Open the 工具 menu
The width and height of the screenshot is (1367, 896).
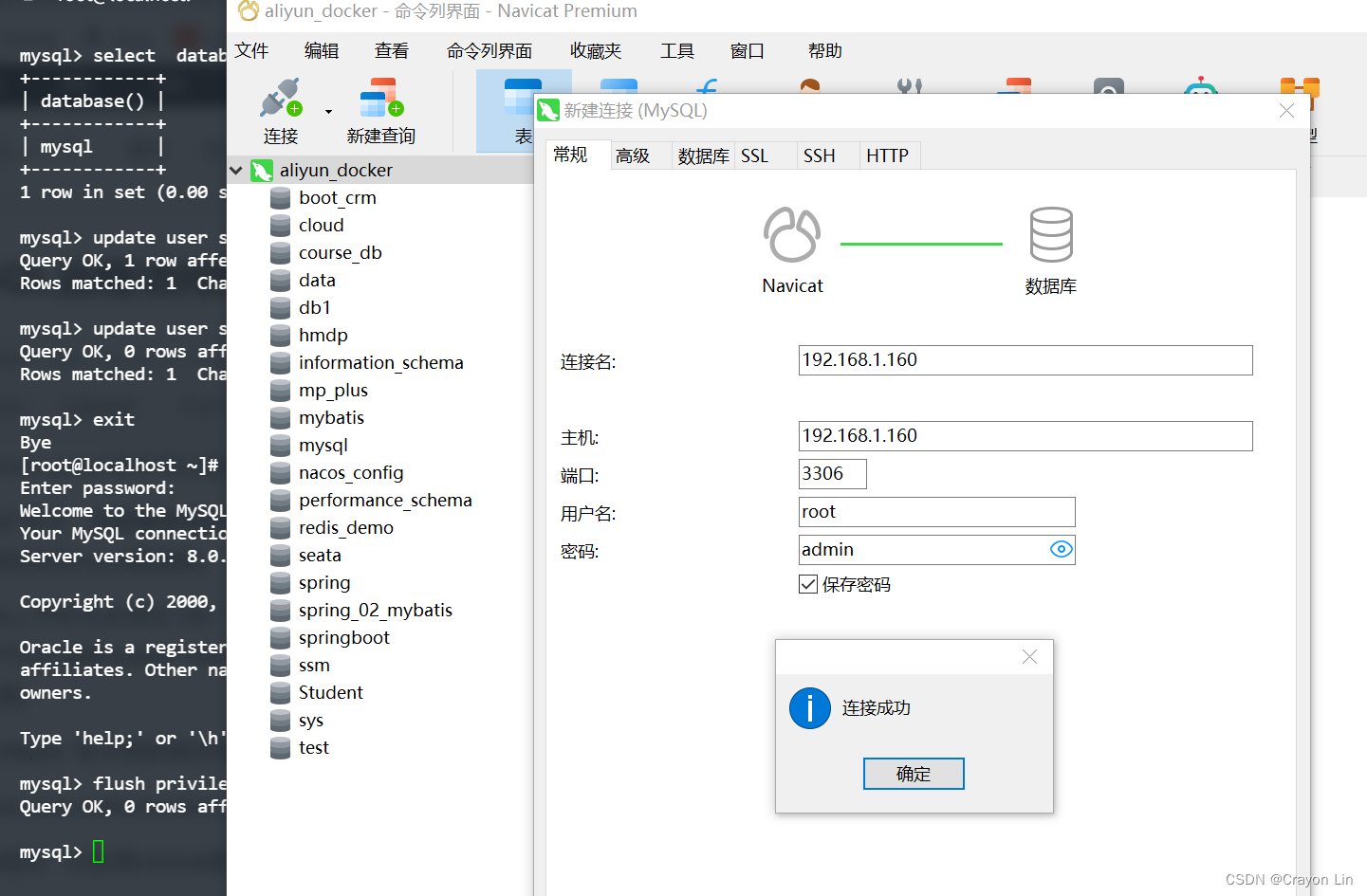coord(677,50)
